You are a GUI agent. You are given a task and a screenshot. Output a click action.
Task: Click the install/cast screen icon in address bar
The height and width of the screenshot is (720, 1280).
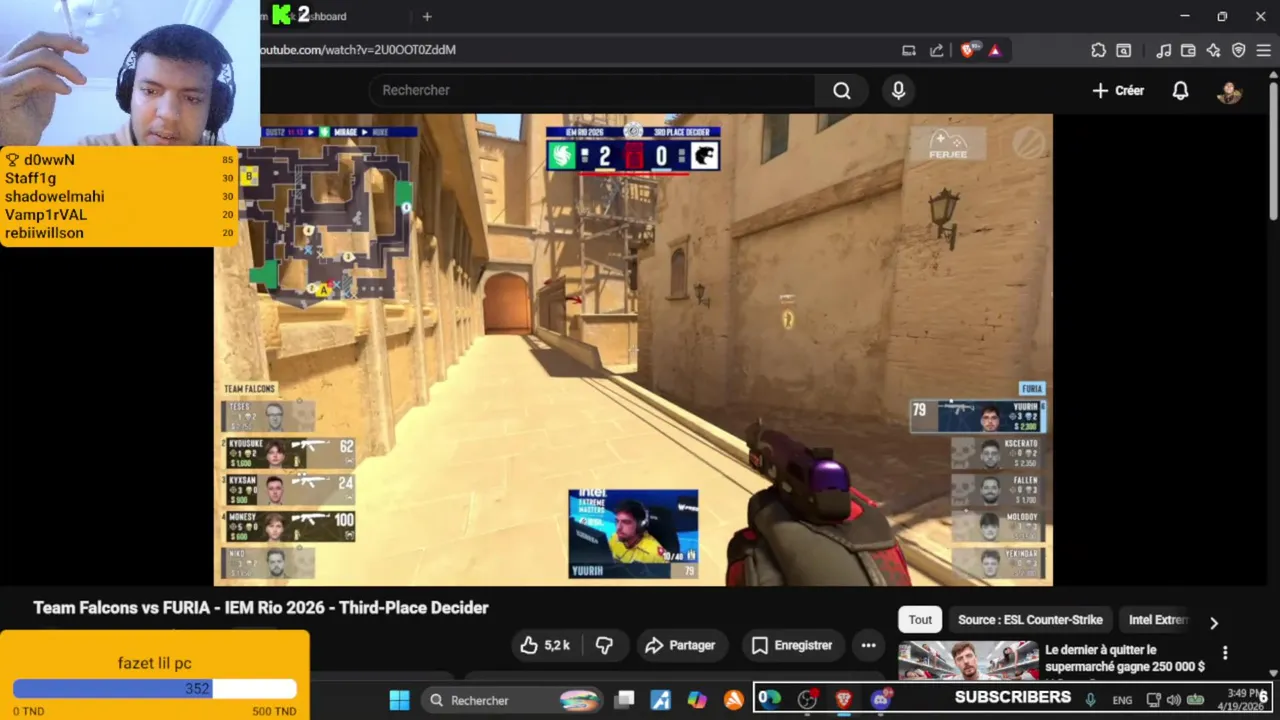tap(908, 50)
